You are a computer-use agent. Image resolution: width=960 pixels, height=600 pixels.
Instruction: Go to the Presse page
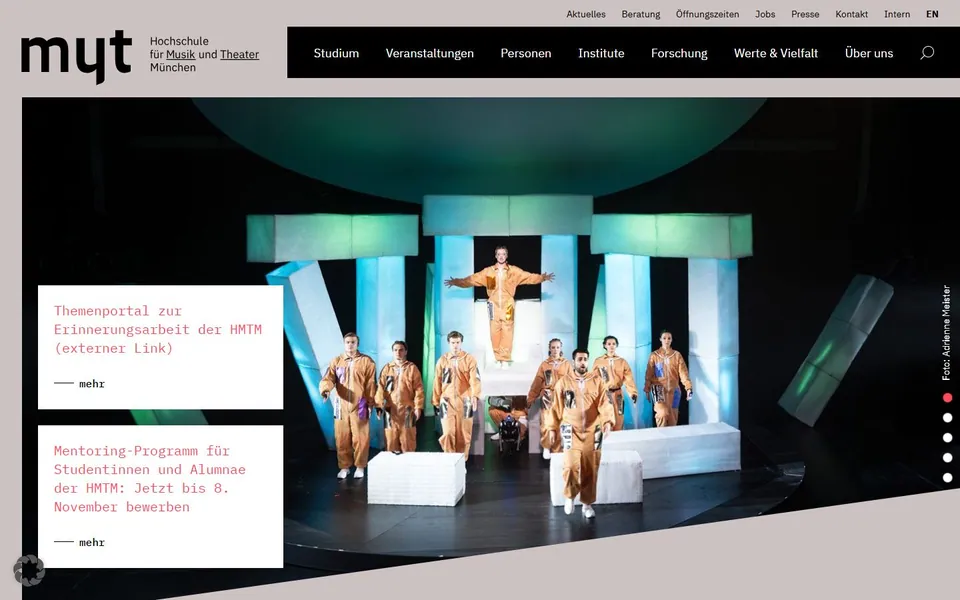[805, 14]
